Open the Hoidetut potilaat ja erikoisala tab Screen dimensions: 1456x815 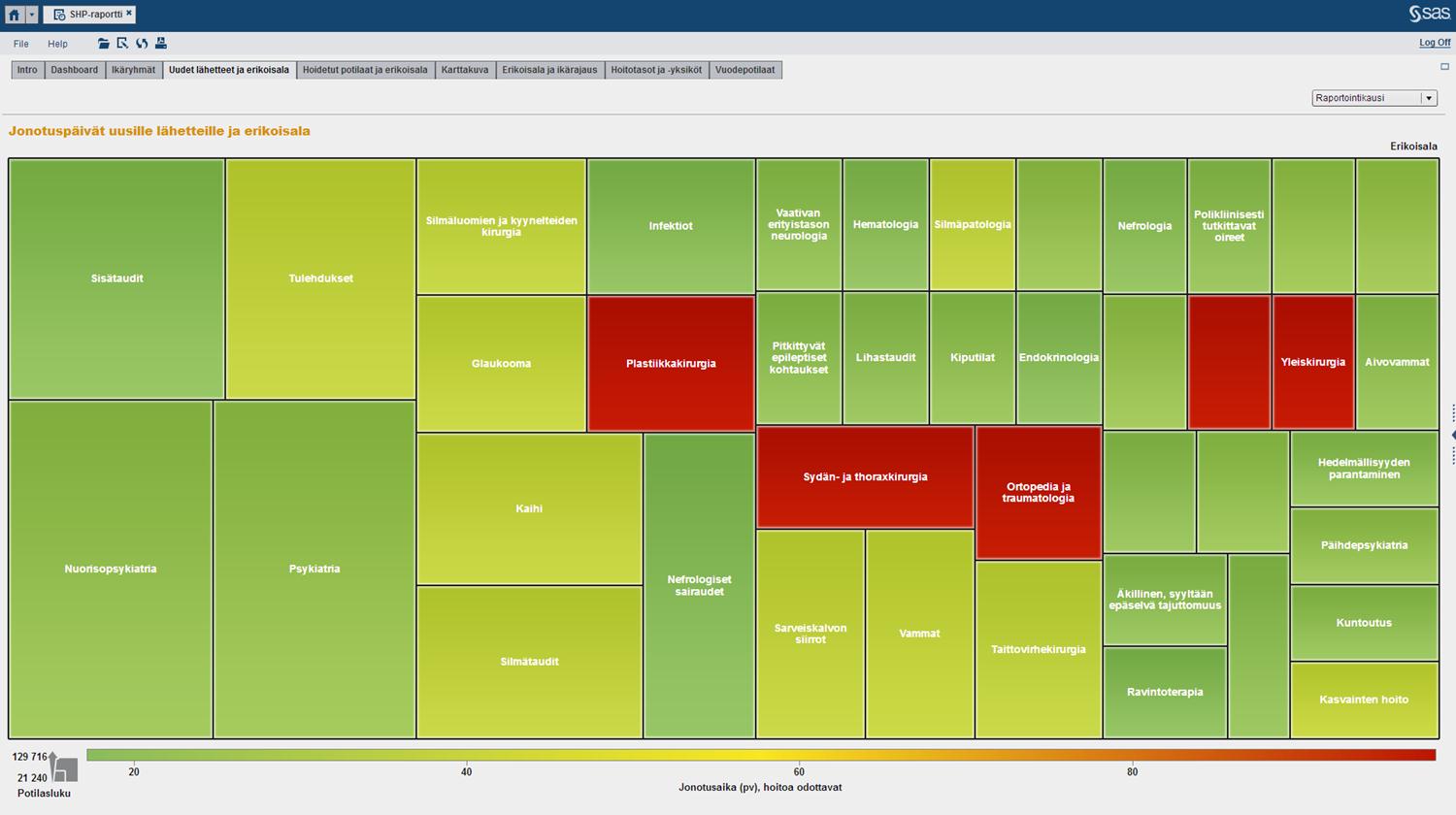365,70
